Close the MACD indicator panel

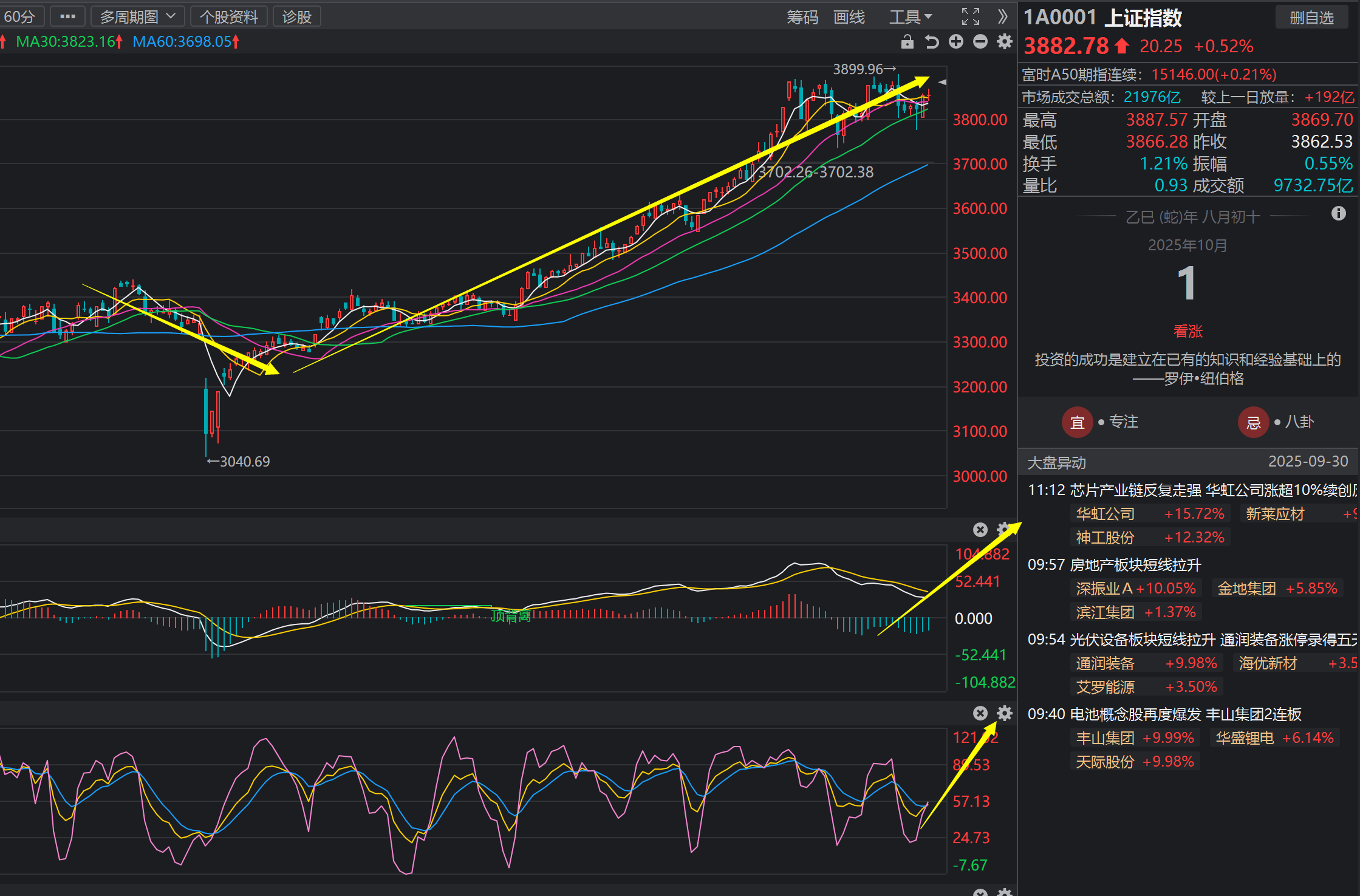click(x=980, y=530)
